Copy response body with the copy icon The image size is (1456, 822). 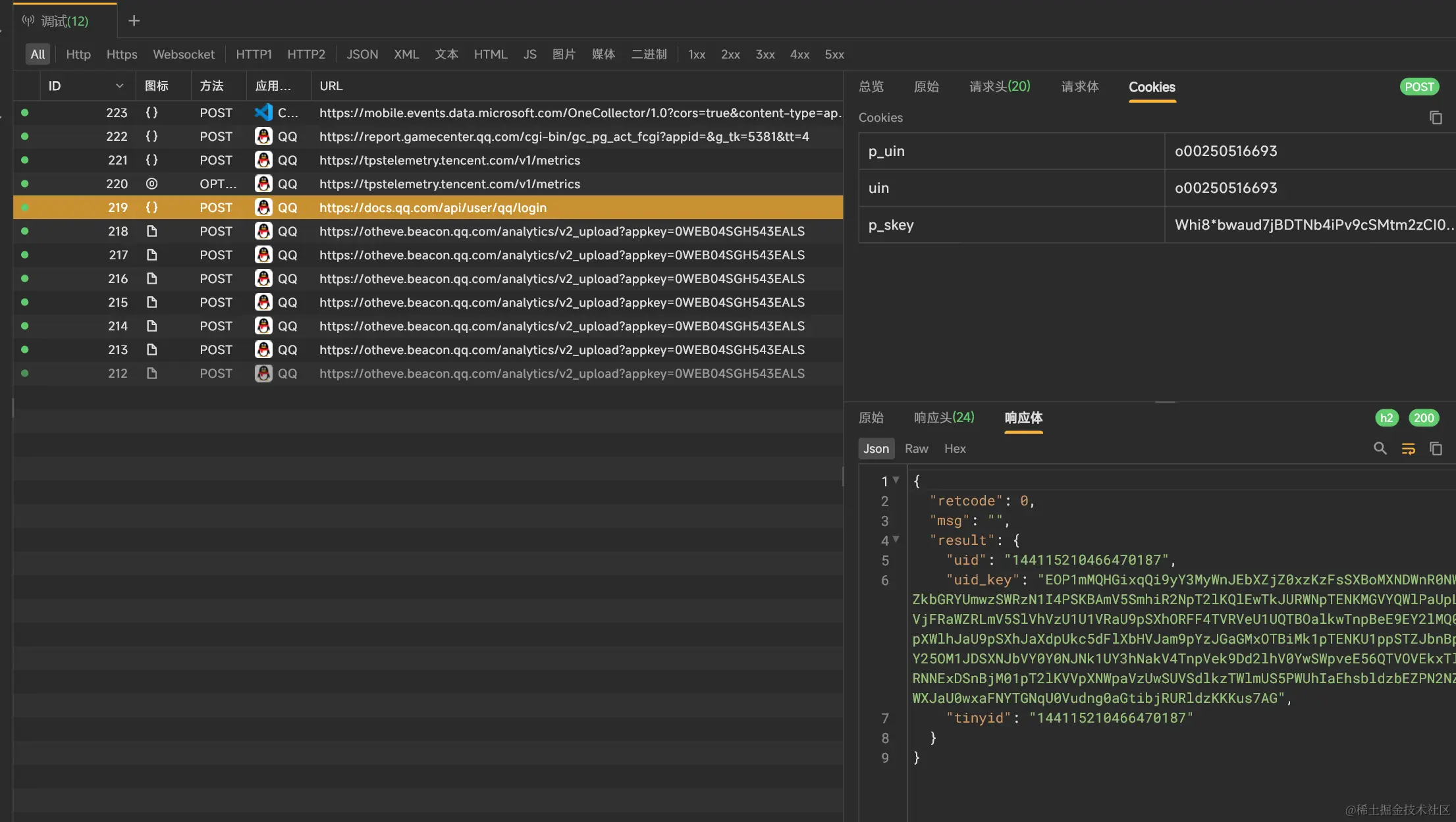(x=1436, y=449)
